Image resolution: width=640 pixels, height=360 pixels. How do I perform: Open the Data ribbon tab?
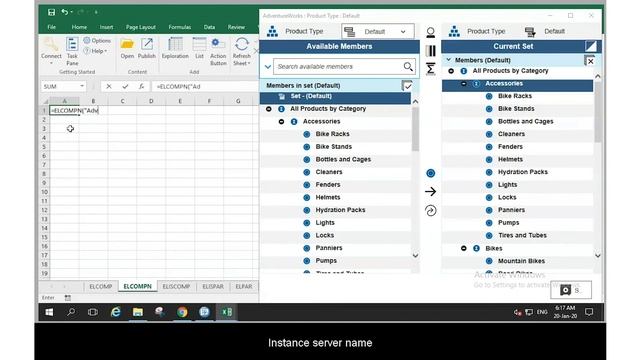[x=209, y=27]
